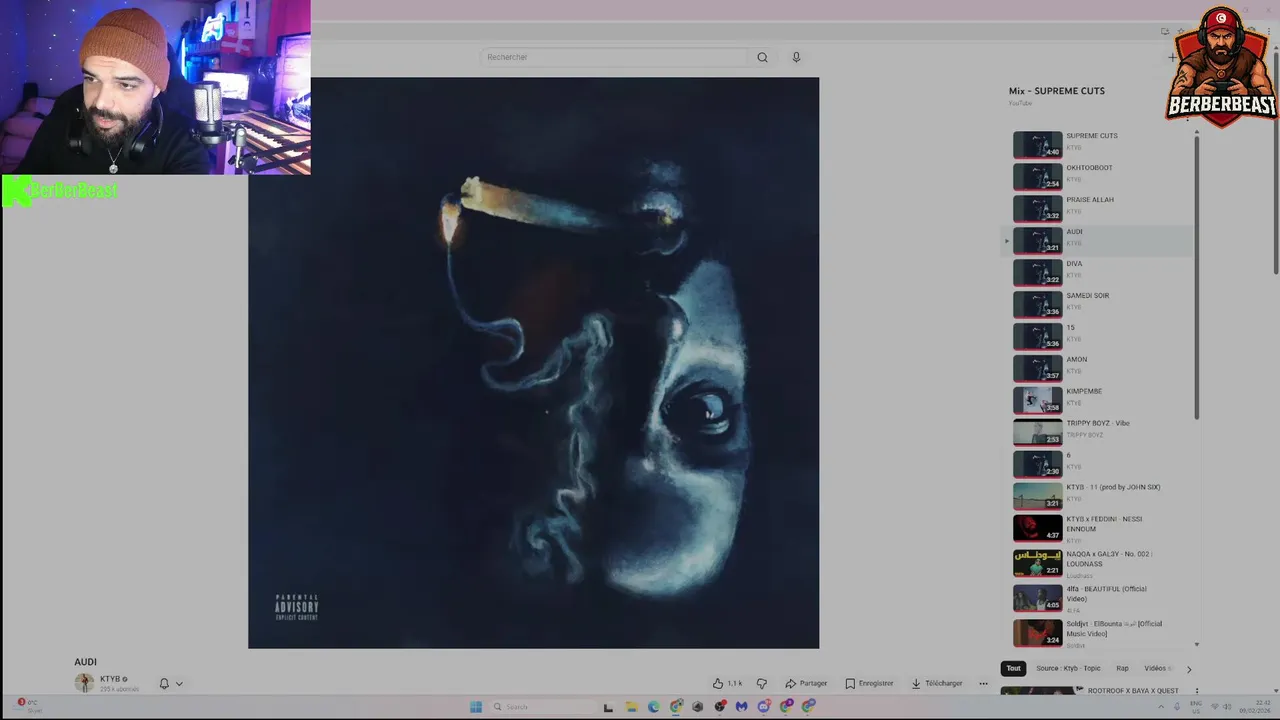Open the KTYB channel name link
Screen dimensions: 1280x720
(x=110, y=679)
